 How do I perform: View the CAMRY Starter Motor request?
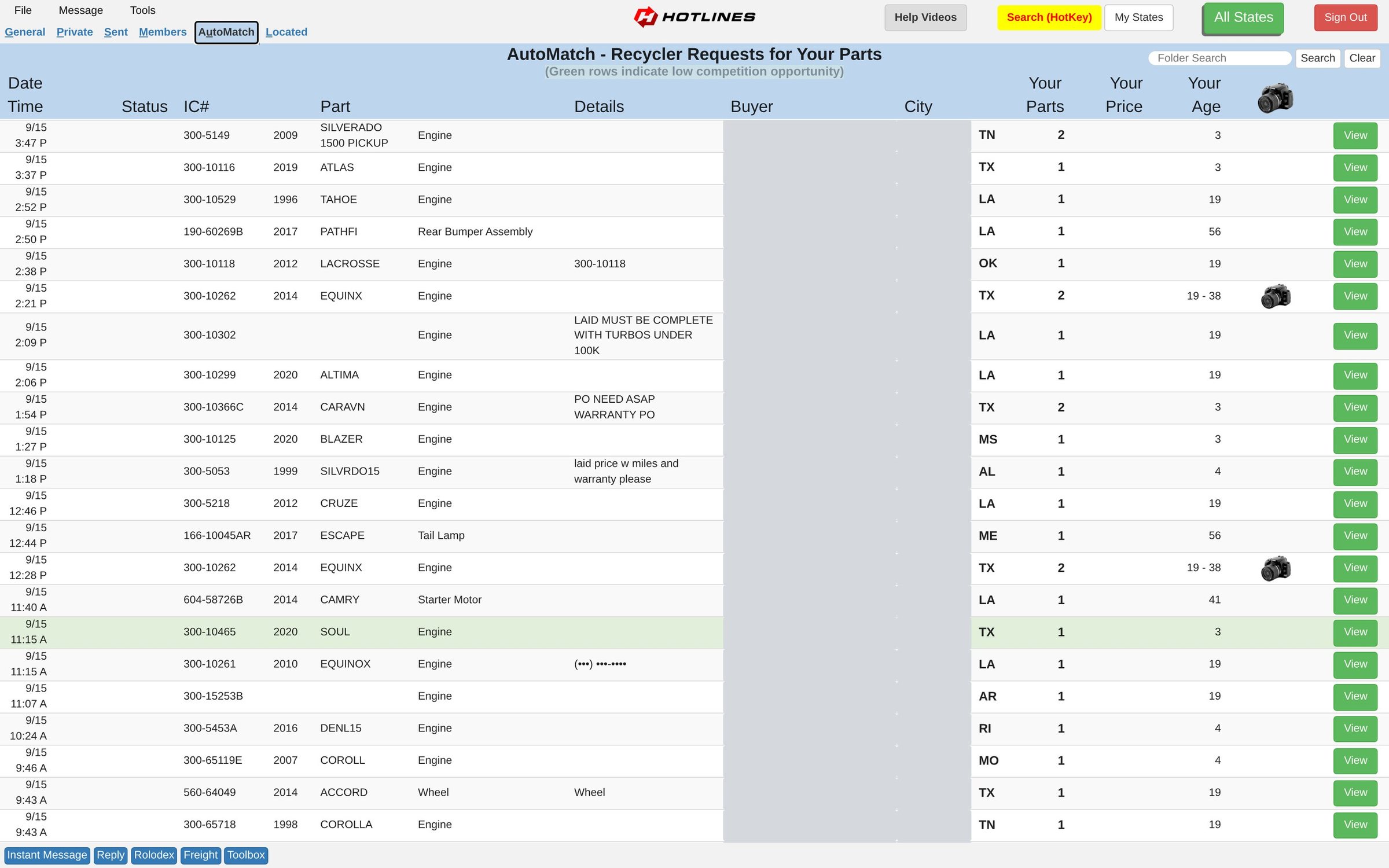point(1355,600)
